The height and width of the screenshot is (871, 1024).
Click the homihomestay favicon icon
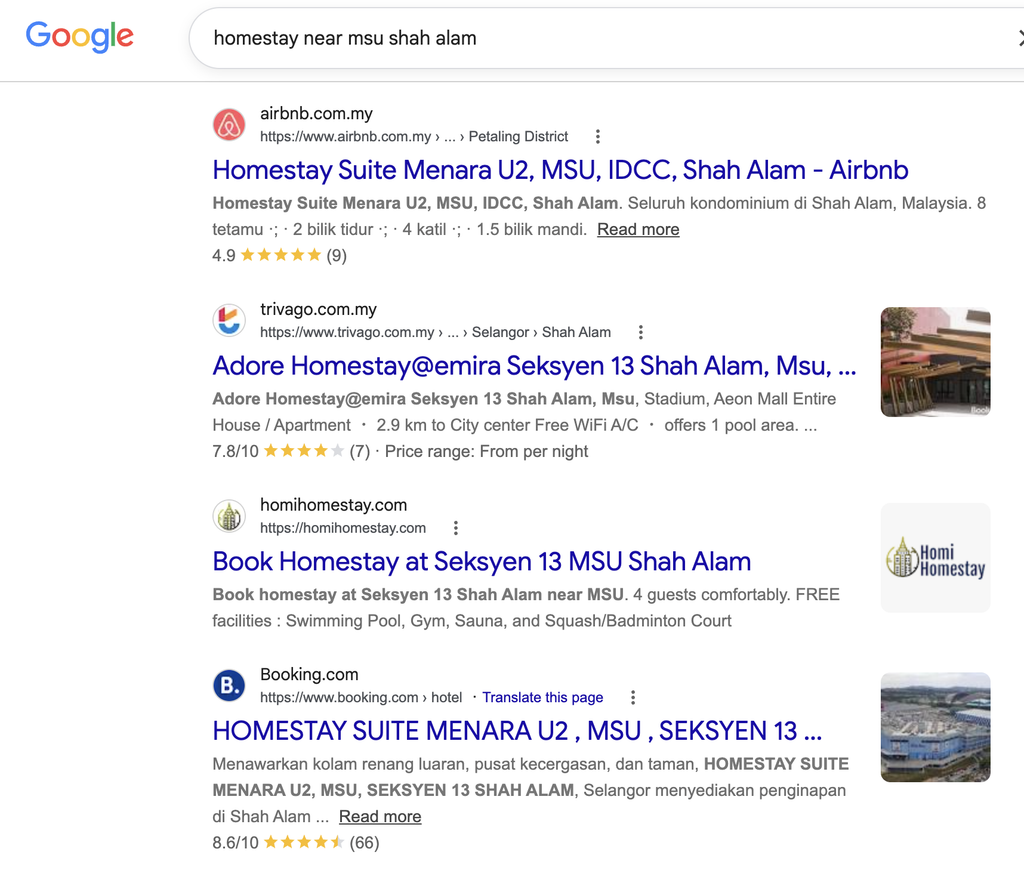click(x=229, y=516)
